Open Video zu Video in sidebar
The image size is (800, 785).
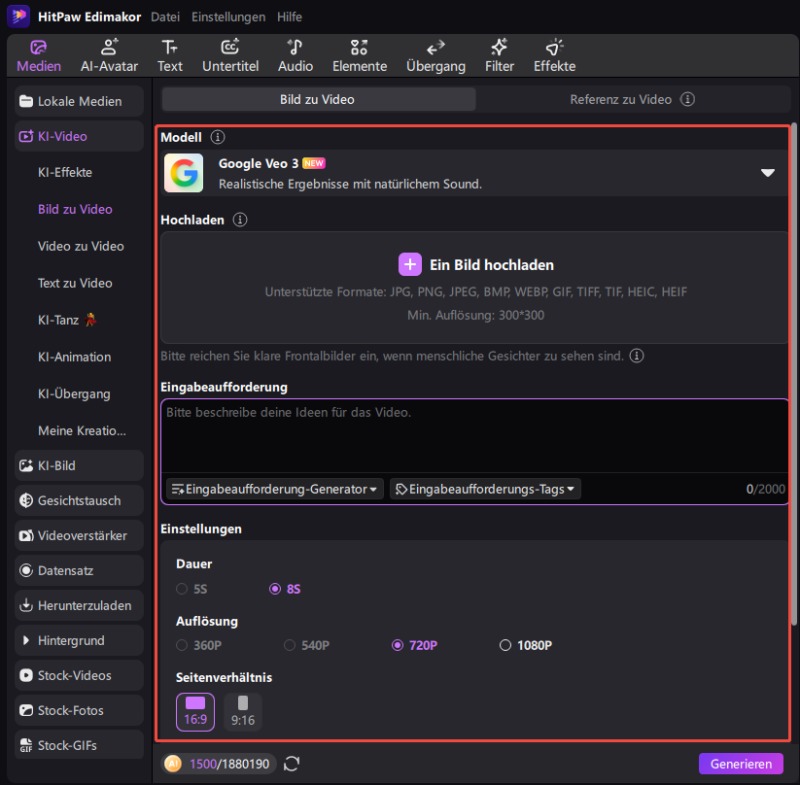pyautogui.click(x=81, y=246)
